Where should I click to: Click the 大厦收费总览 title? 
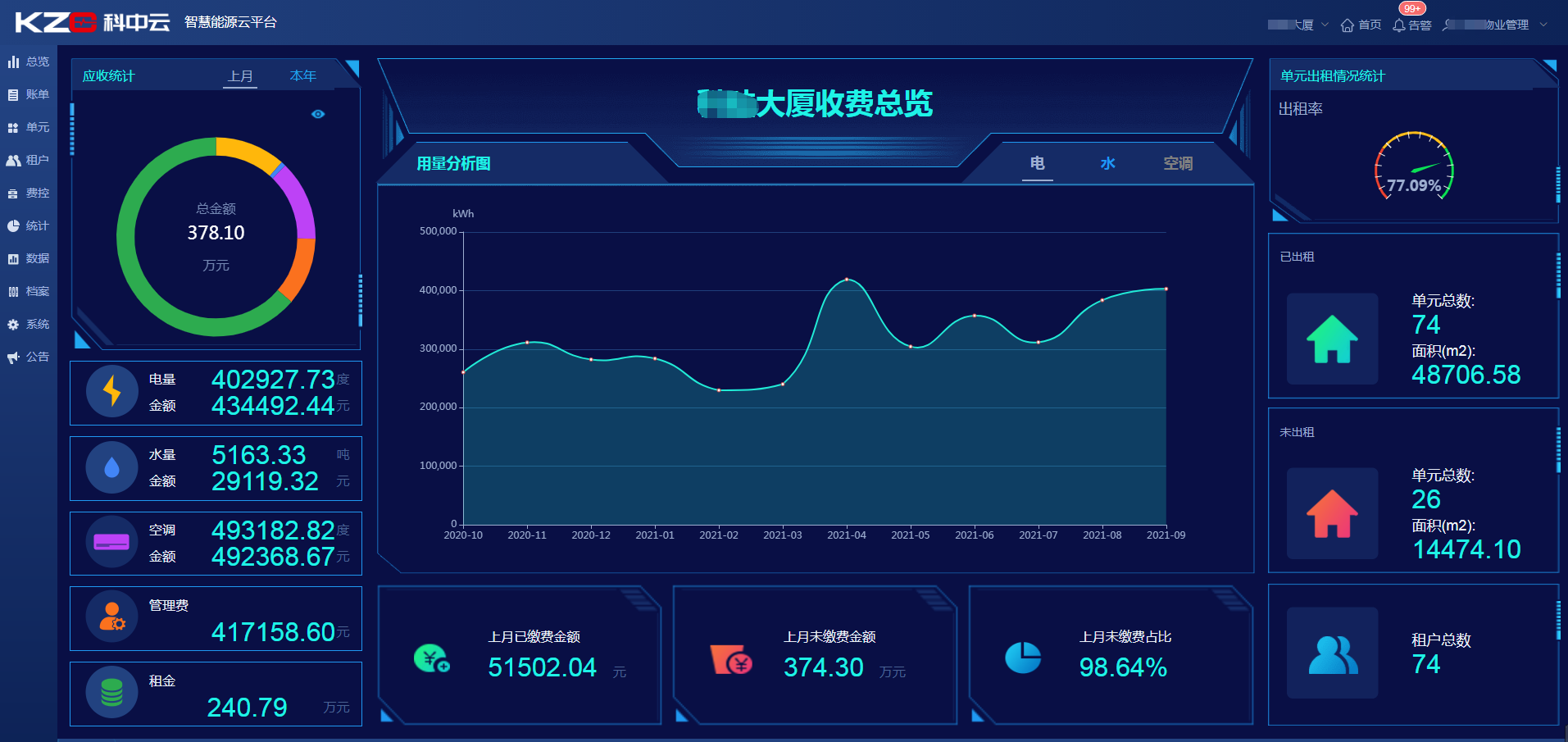tap(815, 104)
